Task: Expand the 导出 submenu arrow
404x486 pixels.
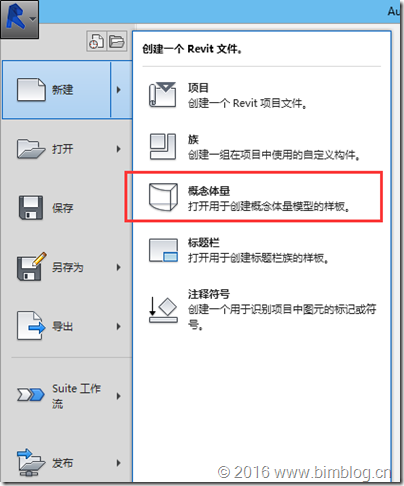Action: tap(119, 326)
